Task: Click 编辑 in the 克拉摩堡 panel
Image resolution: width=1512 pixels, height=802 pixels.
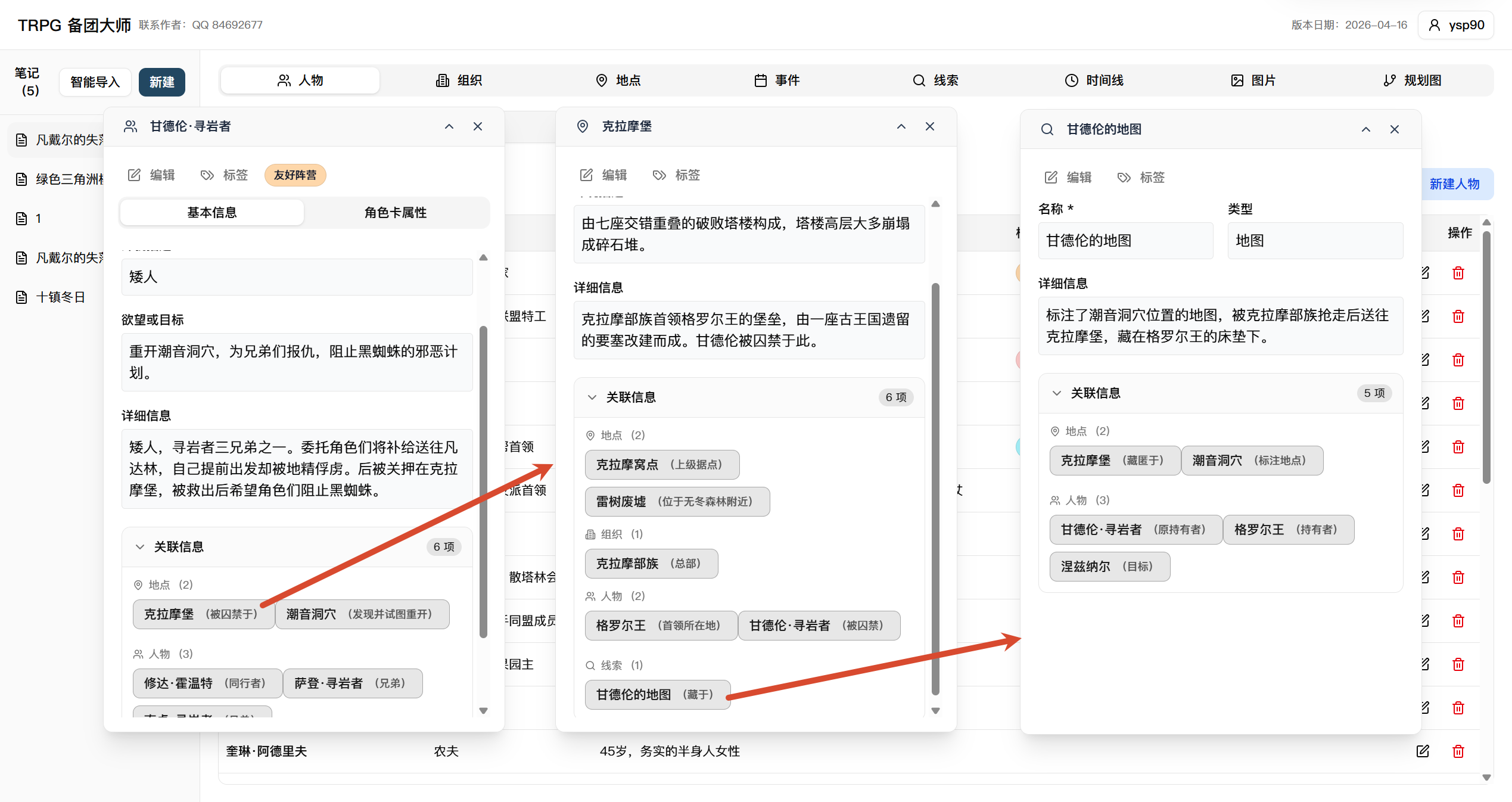Action: click(x=604, y=175)
